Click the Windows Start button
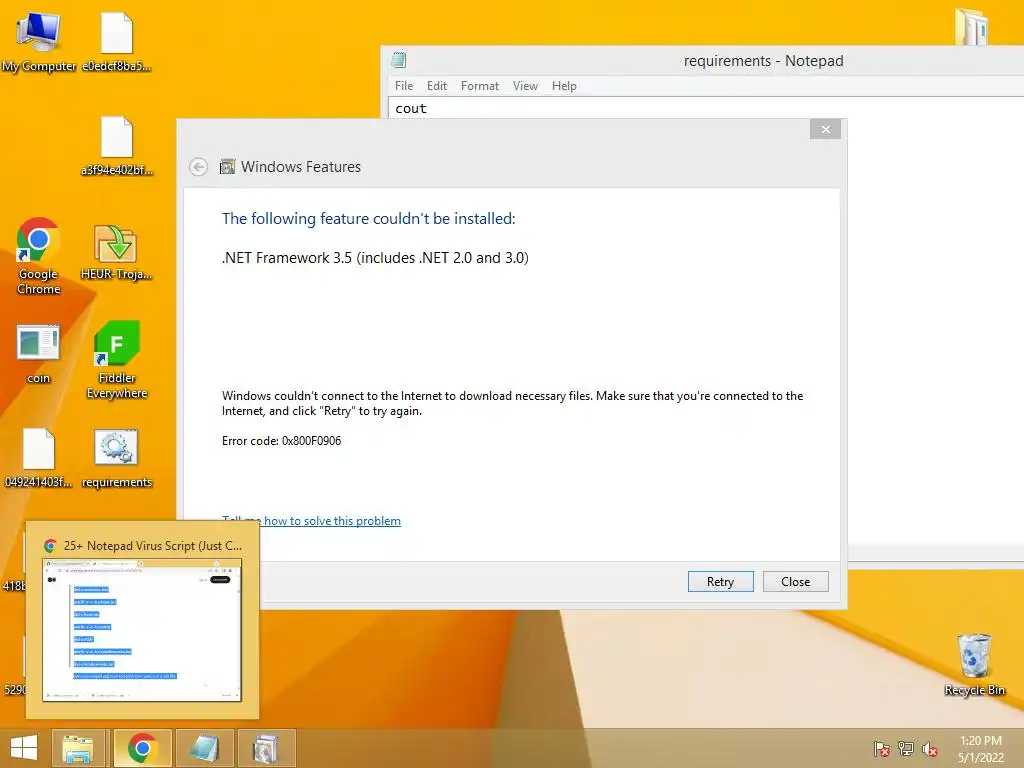The image size is (1024, 768). click(x=24, y=748)
